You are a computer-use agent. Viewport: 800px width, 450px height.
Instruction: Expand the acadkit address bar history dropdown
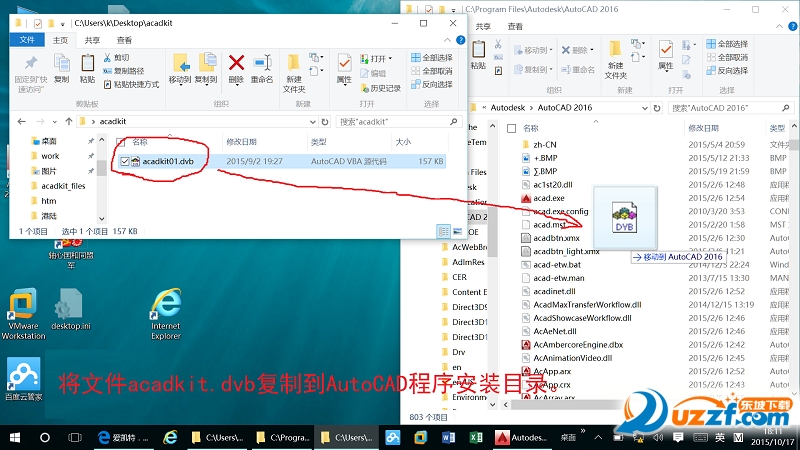pos(312,121)
